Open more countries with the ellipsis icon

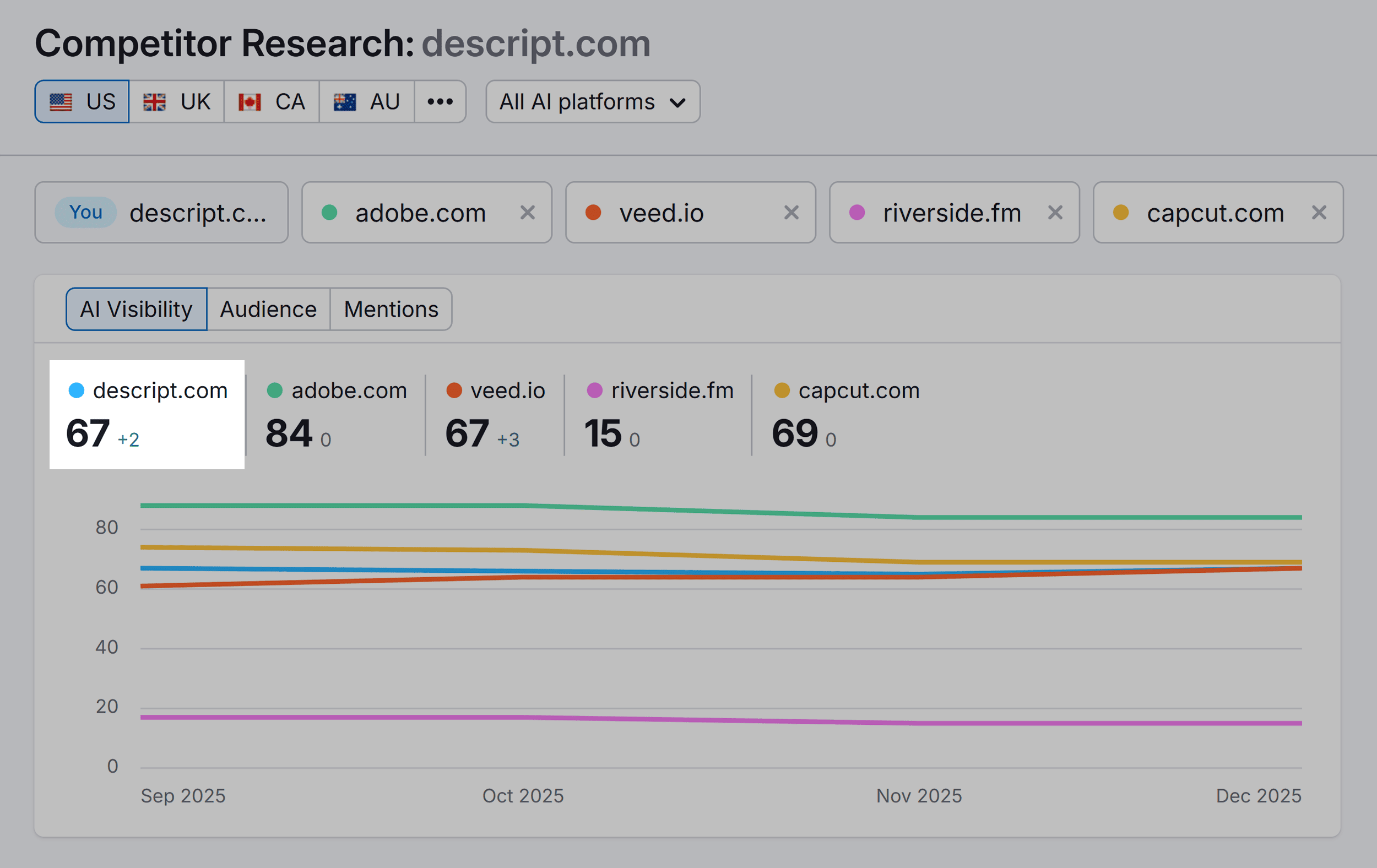(x=439, y=101)
